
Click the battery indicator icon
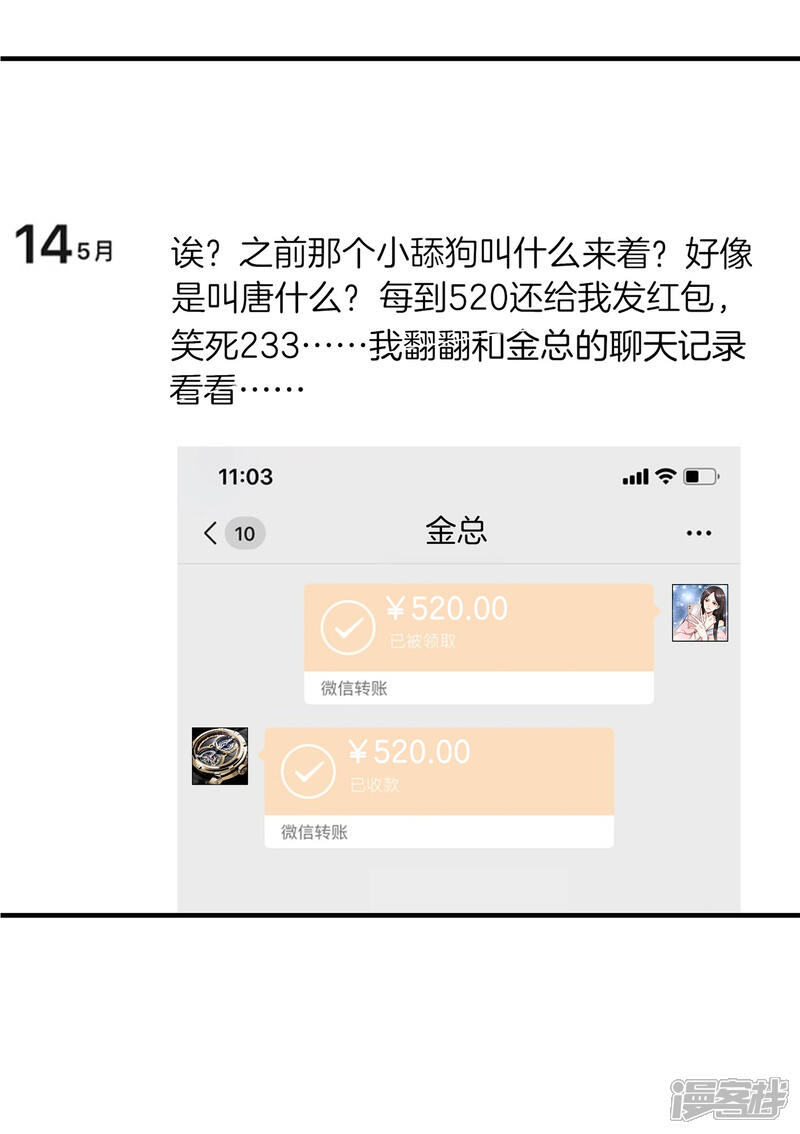(x=701, y=477)
